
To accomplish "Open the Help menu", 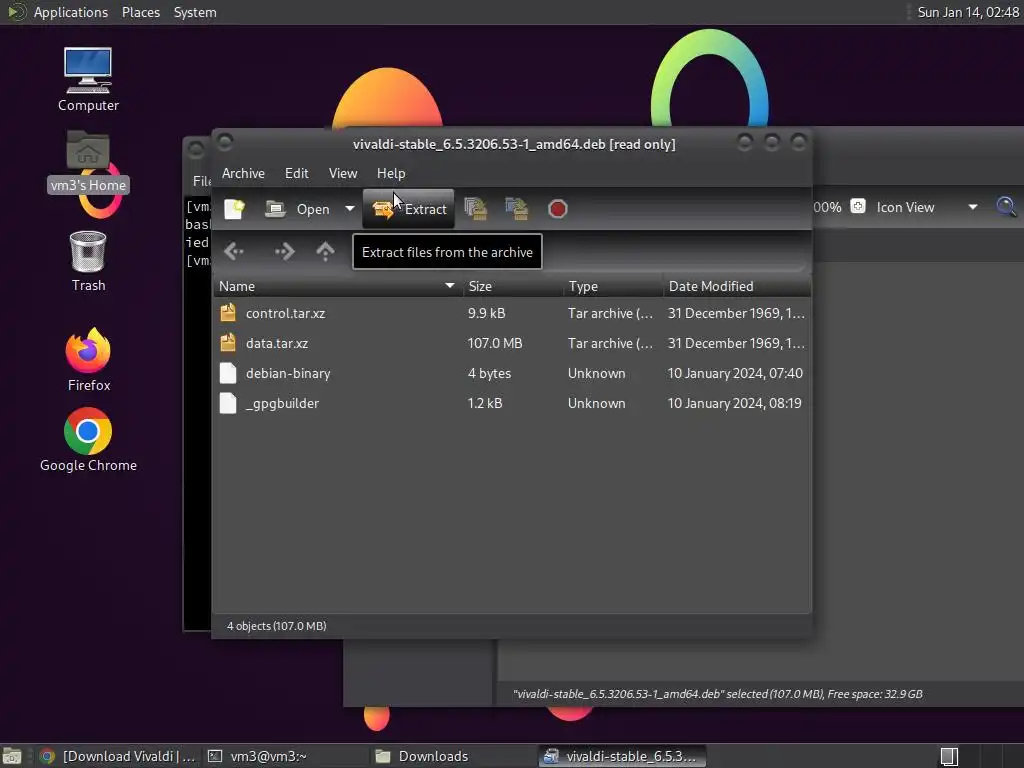I will pos(391,173).
